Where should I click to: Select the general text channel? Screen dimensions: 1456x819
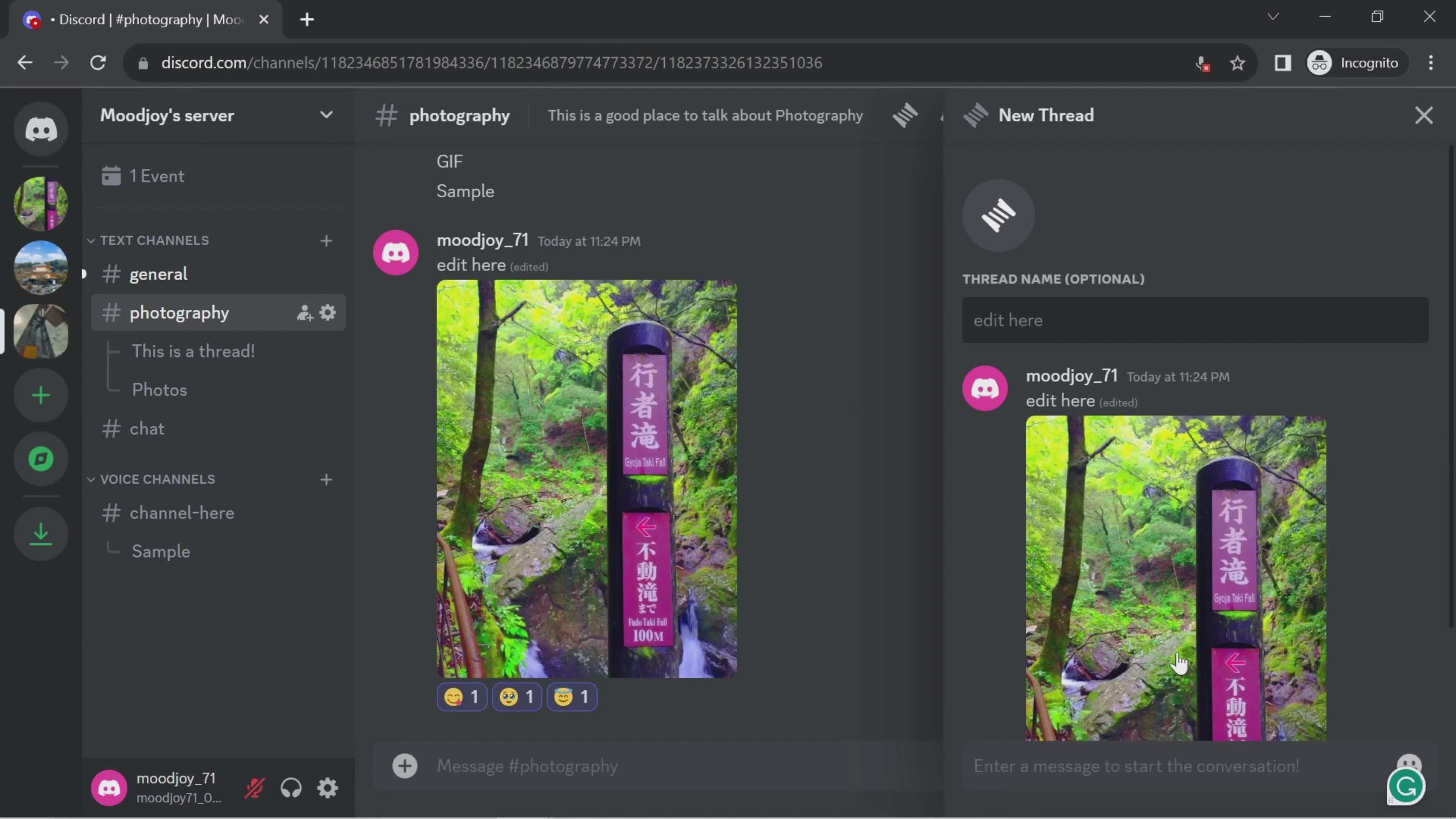158,273
